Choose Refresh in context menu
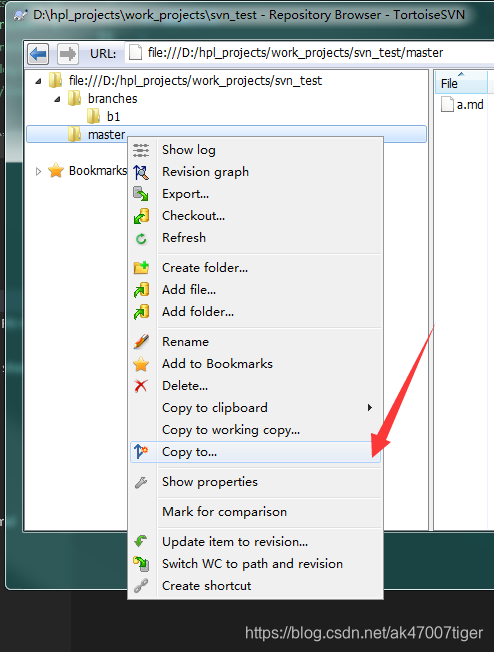This screenshot has height=652, width=494. tap(255, 238)
